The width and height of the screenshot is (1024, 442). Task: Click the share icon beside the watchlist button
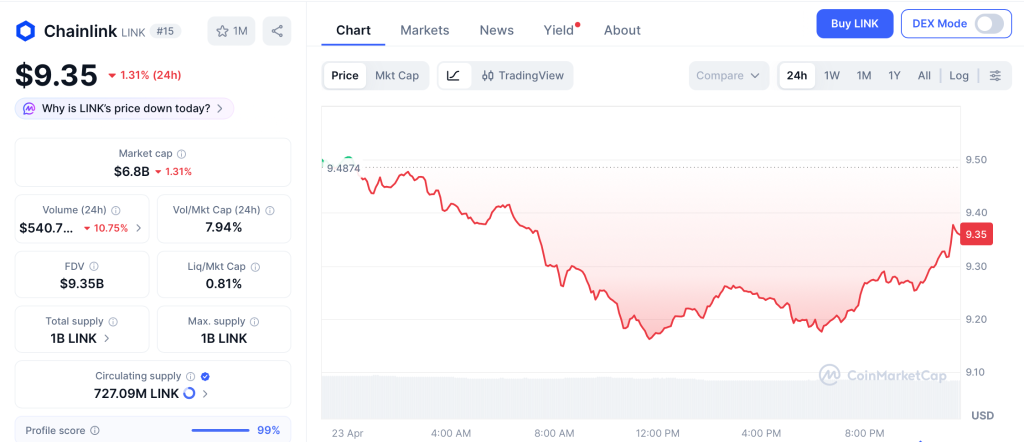(277, 31)
